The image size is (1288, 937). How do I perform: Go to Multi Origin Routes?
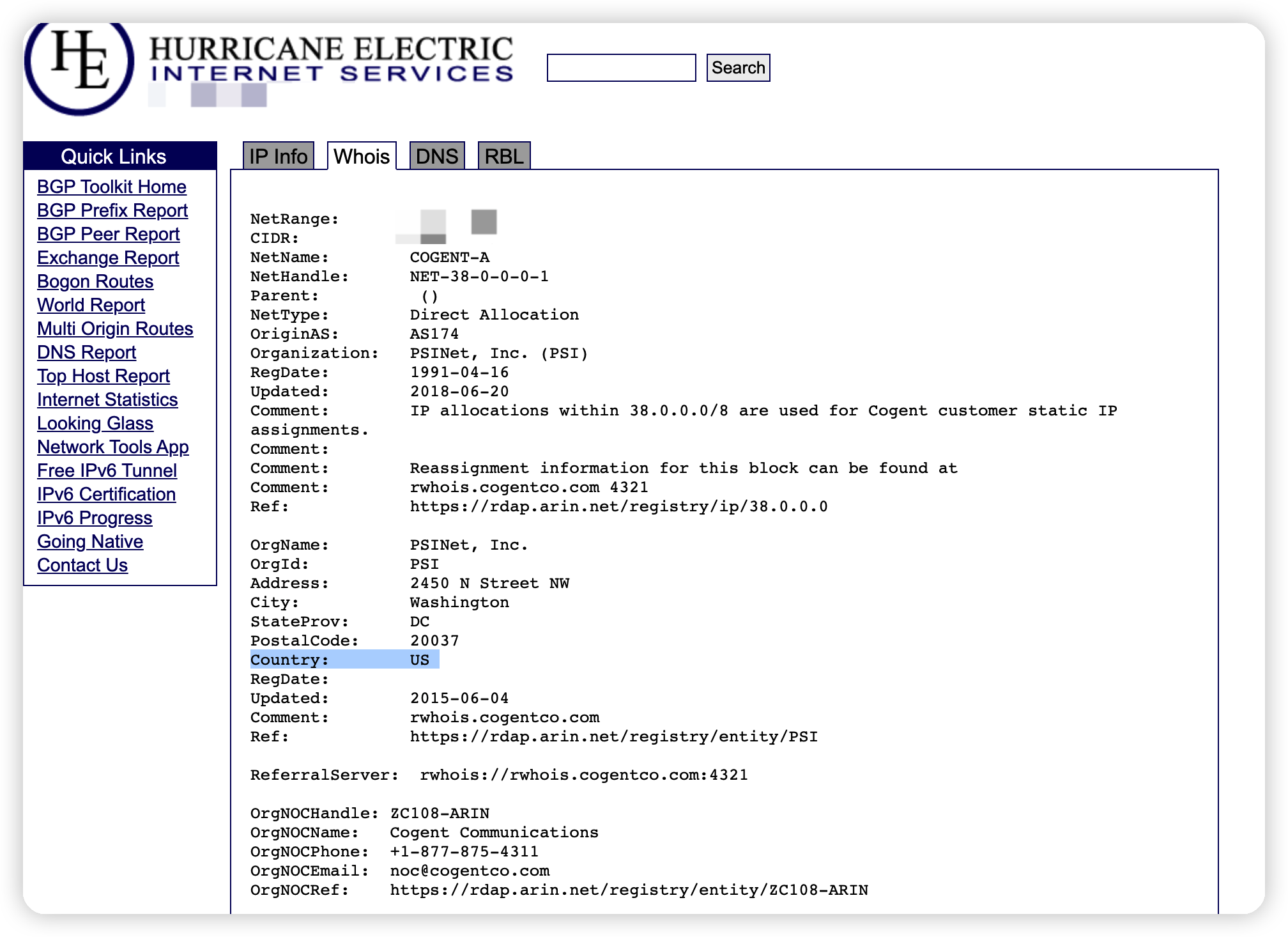pos(115,329)
